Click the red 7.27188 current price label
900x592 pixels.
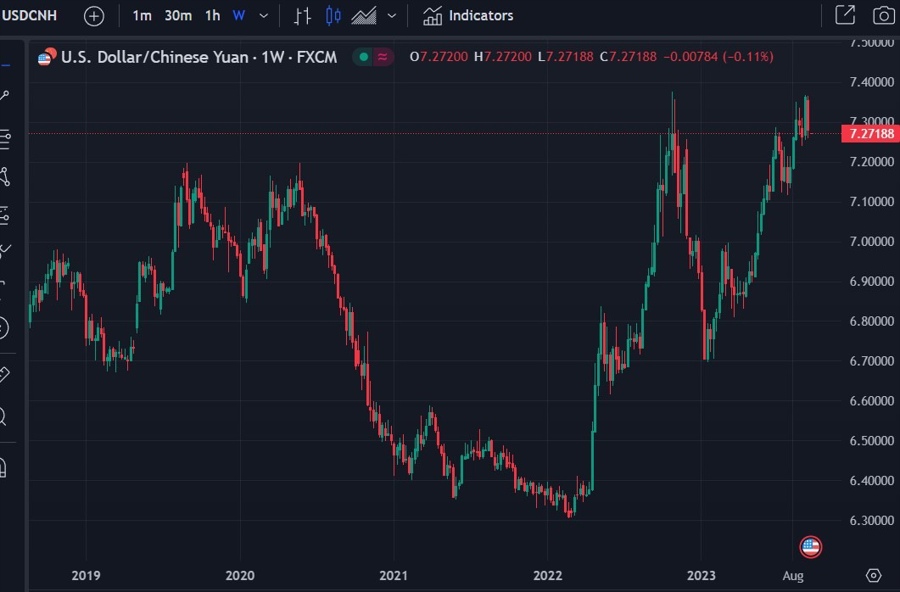(871, 134)
